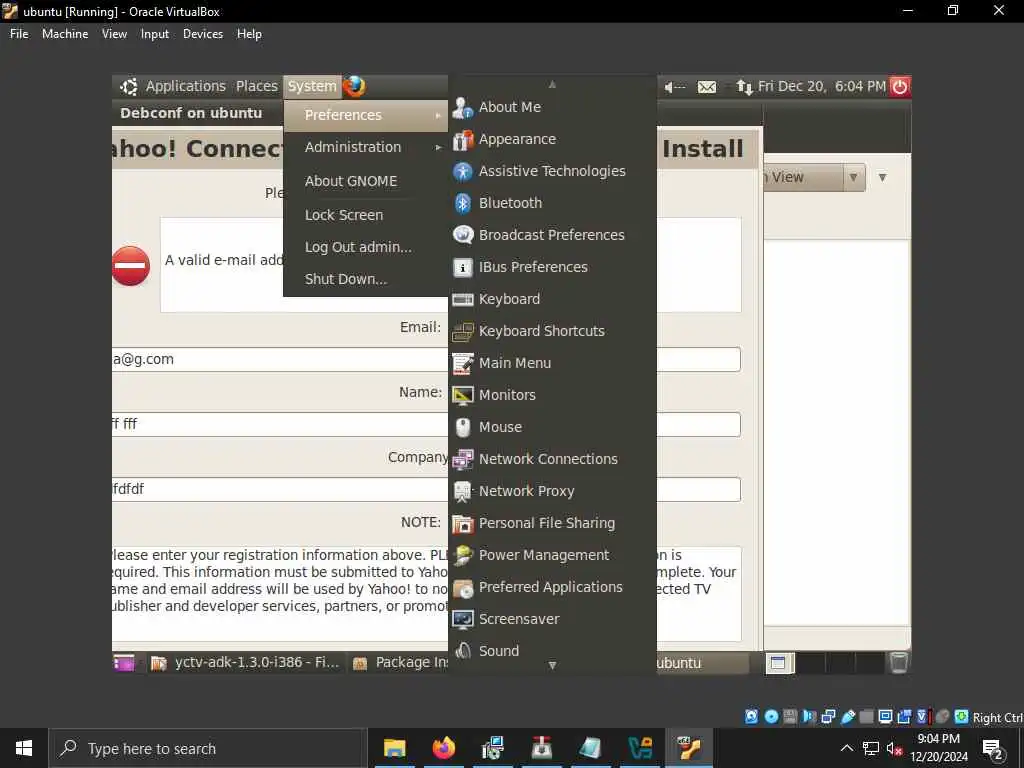Open Monitors display settings
The height and width of the screenshot is (768, 1024).
pos(552,395)
